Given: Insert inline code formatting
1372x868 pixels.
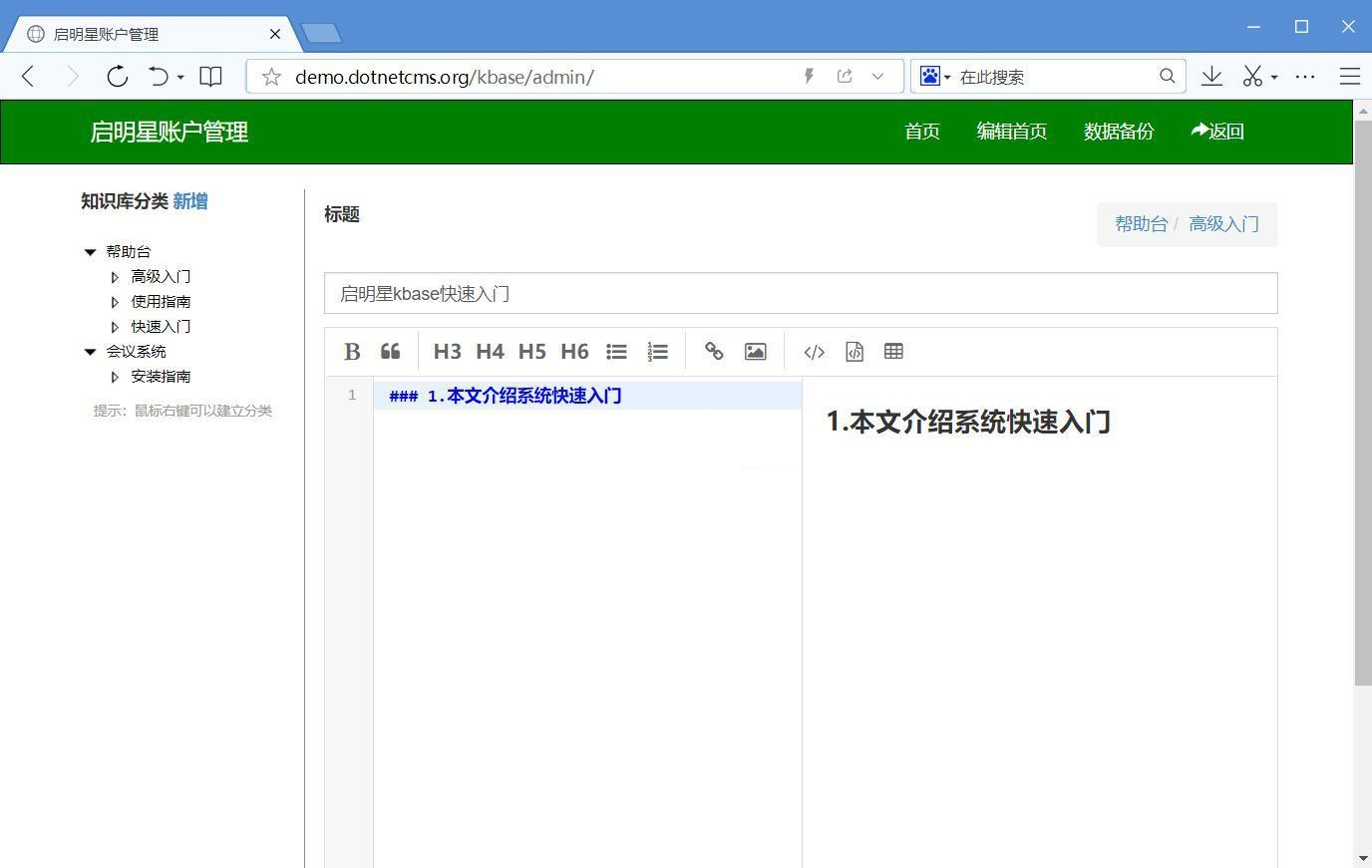Looking at the screenshot, I should click(x=814, y=351).
